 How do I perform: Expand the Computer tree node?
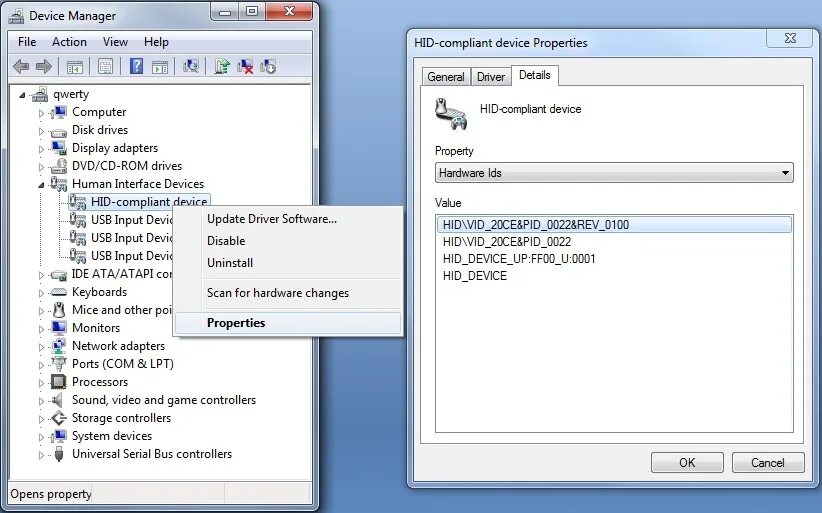[x=41, y=113]
